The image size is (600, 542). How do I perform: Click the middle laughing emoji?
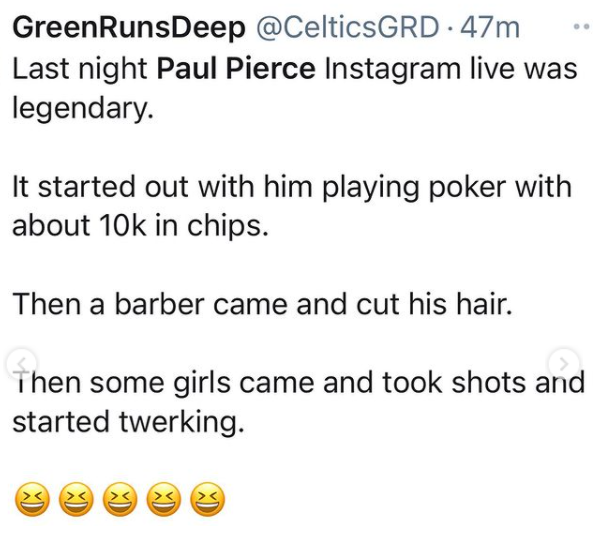pos(118,499)
